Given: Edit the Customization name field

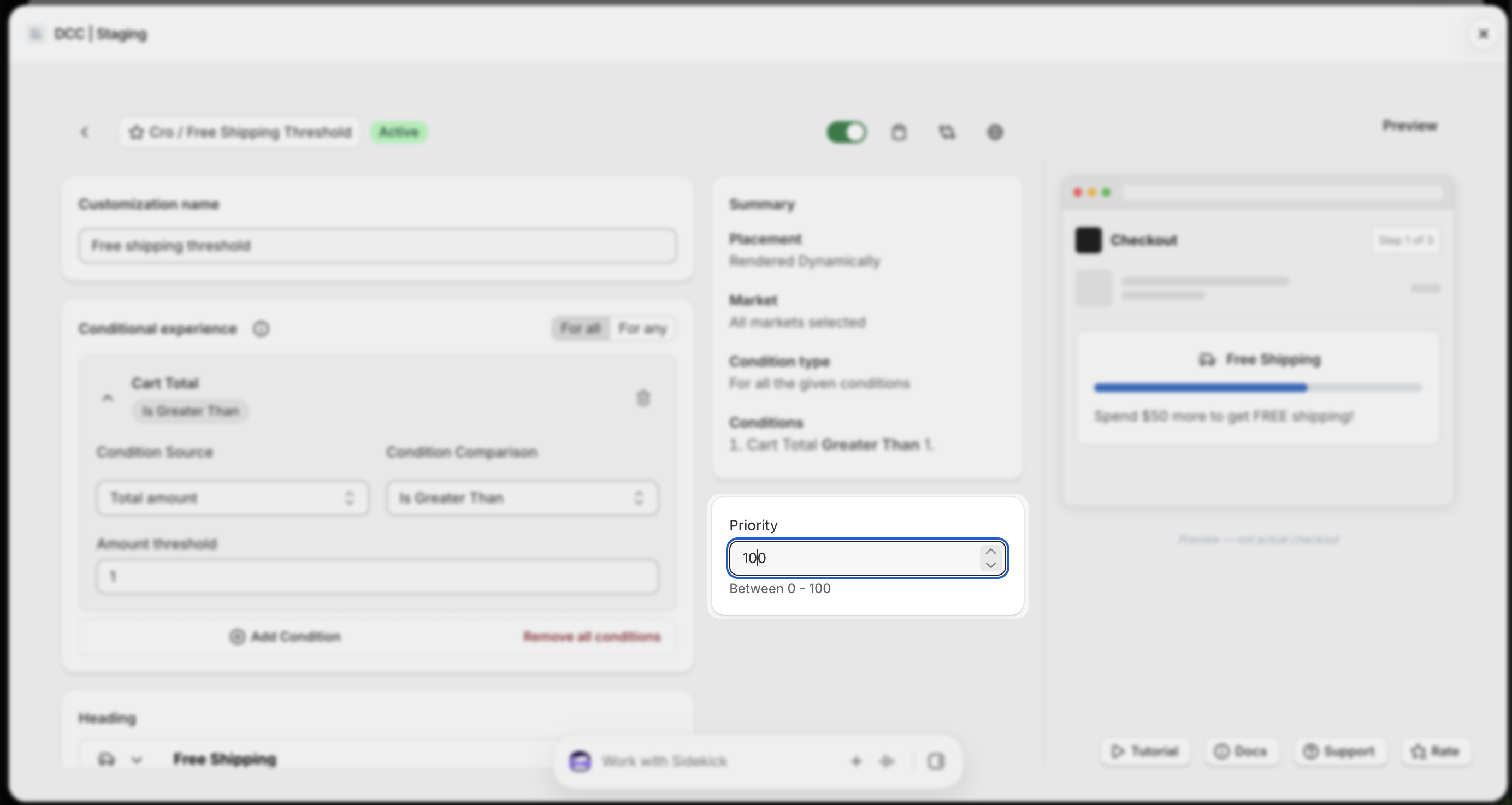Looking at the screenshot, I should coord(377,246).
